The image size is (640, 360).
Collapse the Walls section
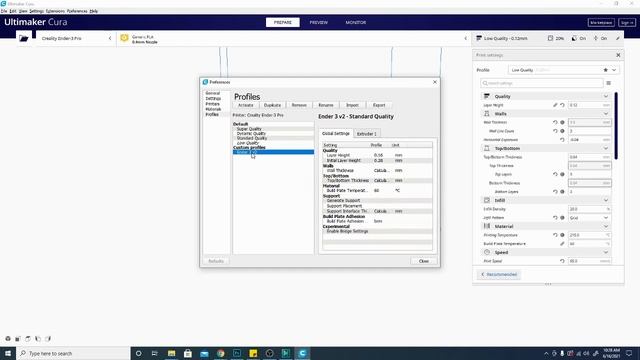click(606, 113)
